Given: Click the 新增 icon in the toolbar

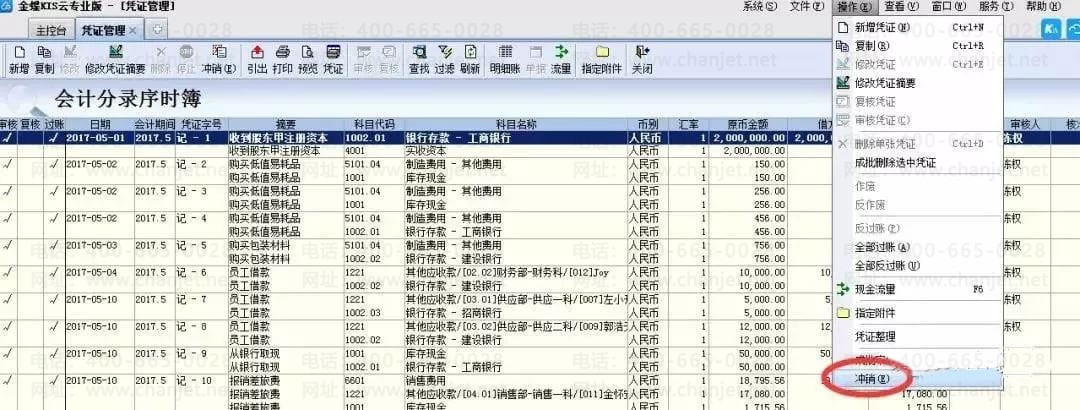Looking at the screenshot, I should click(19, 59).
